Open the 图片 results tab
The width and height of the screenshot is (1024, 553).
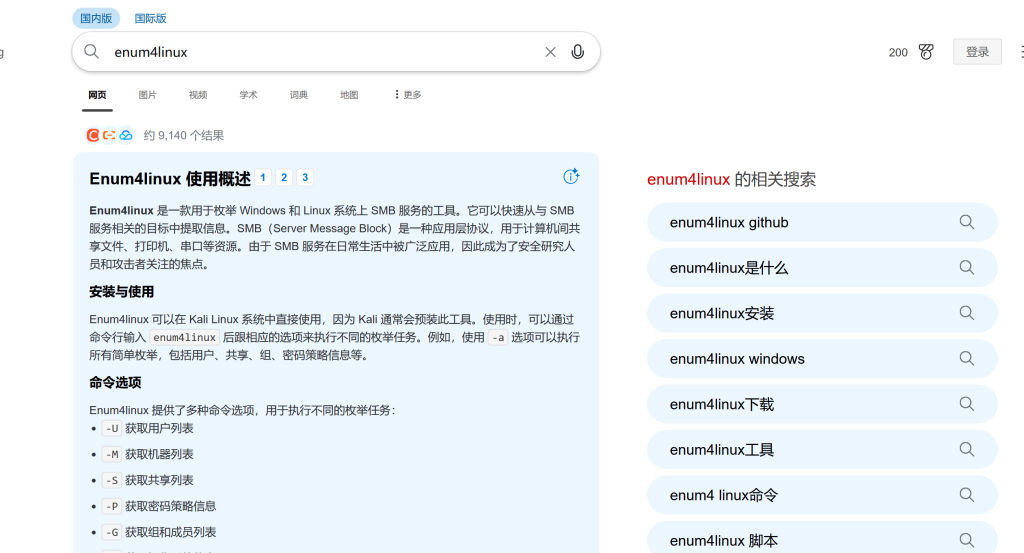click(x=148, y=95)
